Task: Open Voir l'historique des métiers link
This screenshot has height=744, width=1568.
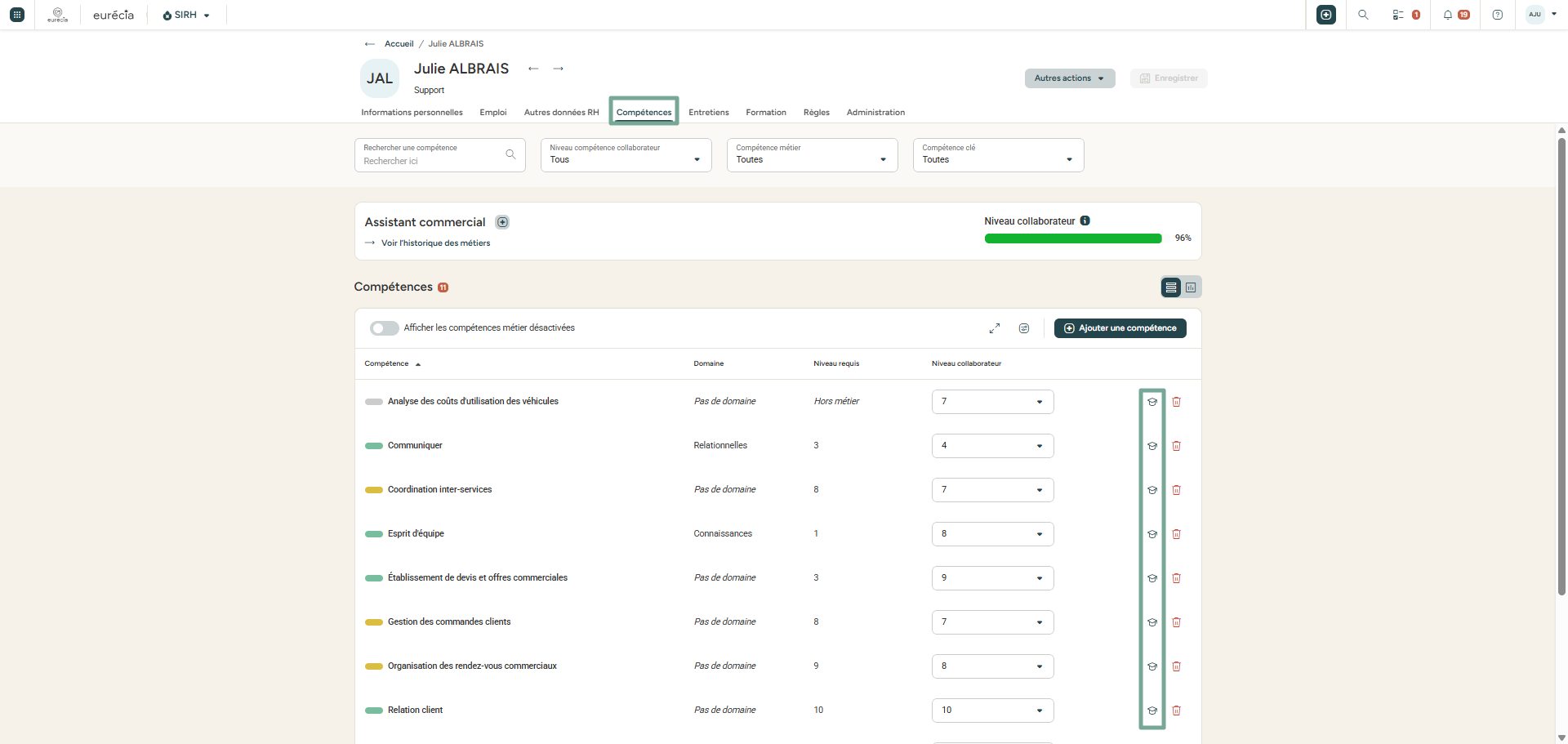Action: (x=436, y=243)
